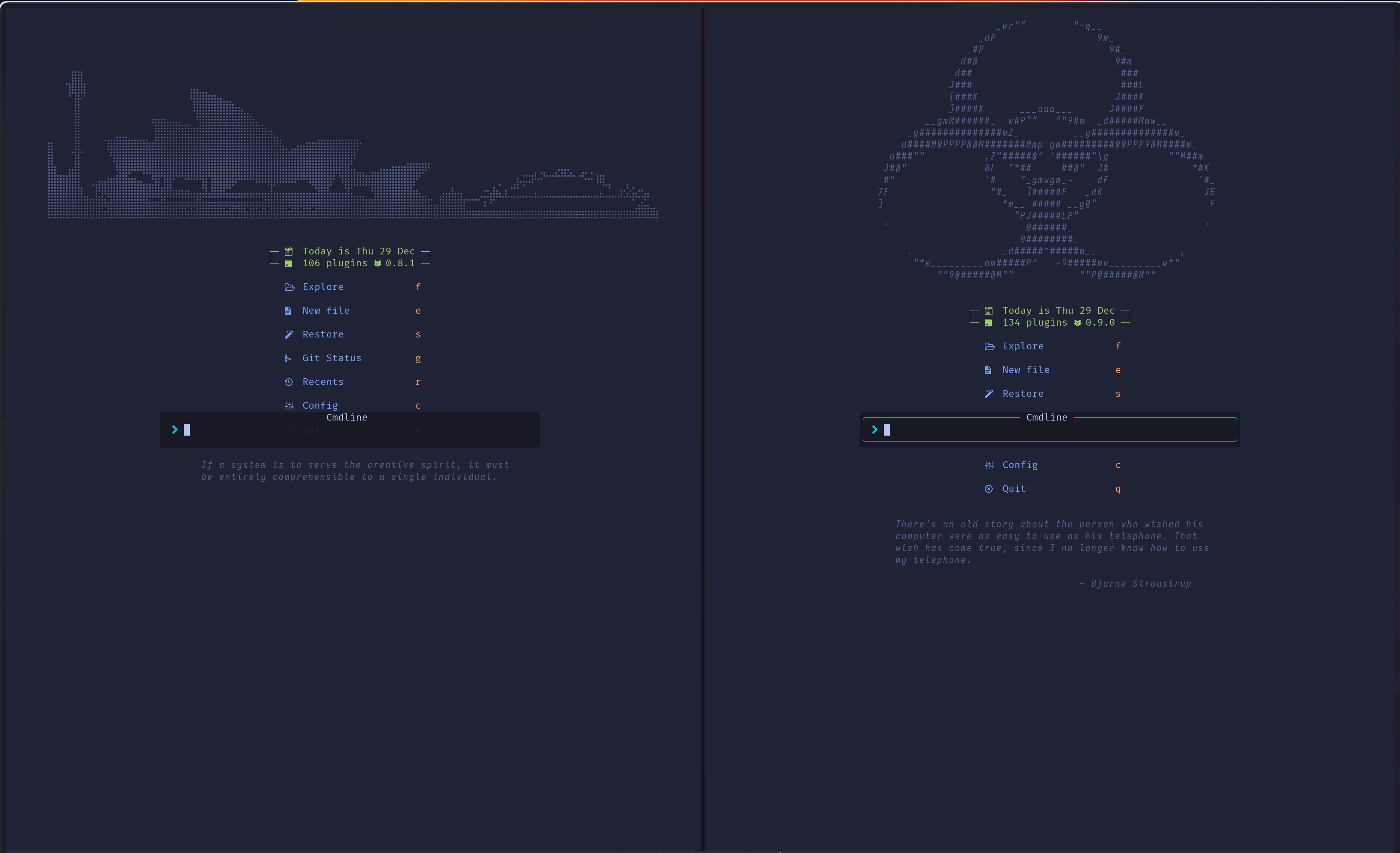This screenshot has width=1400, height=853.
Task: Click the Config icon on right dashboard
Action: tap(989, 464)
